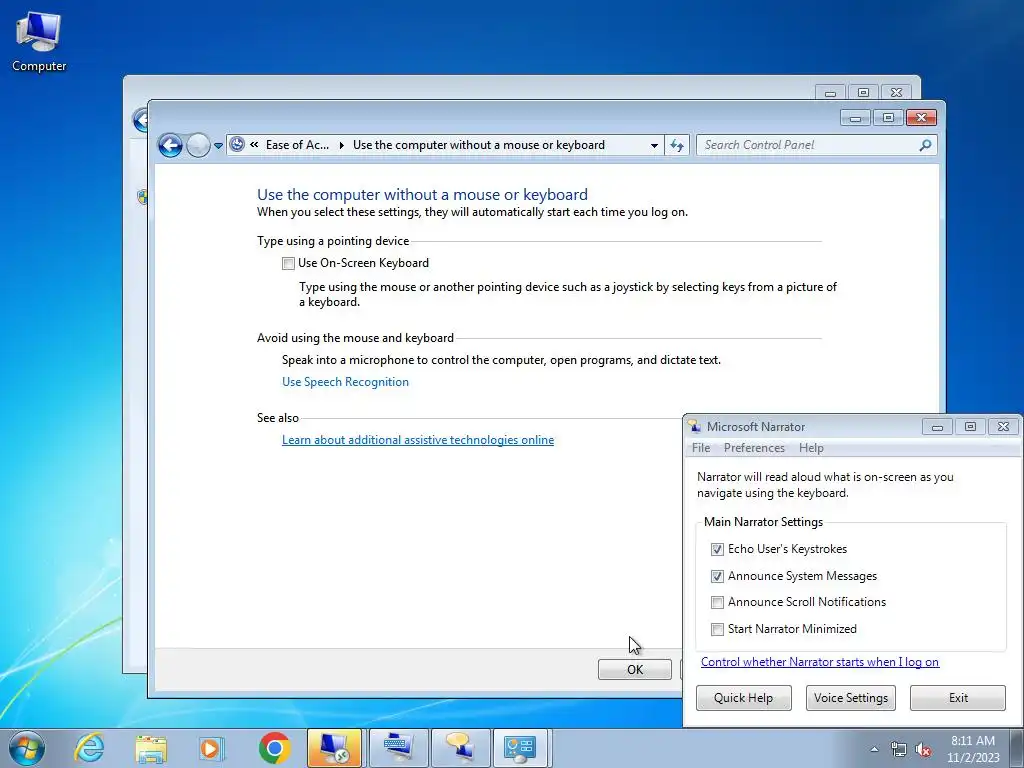Enable Use On-Screen Keyboard checkbox
Image resolution: width=1024 pixels, height=768 pixels.
288,263
